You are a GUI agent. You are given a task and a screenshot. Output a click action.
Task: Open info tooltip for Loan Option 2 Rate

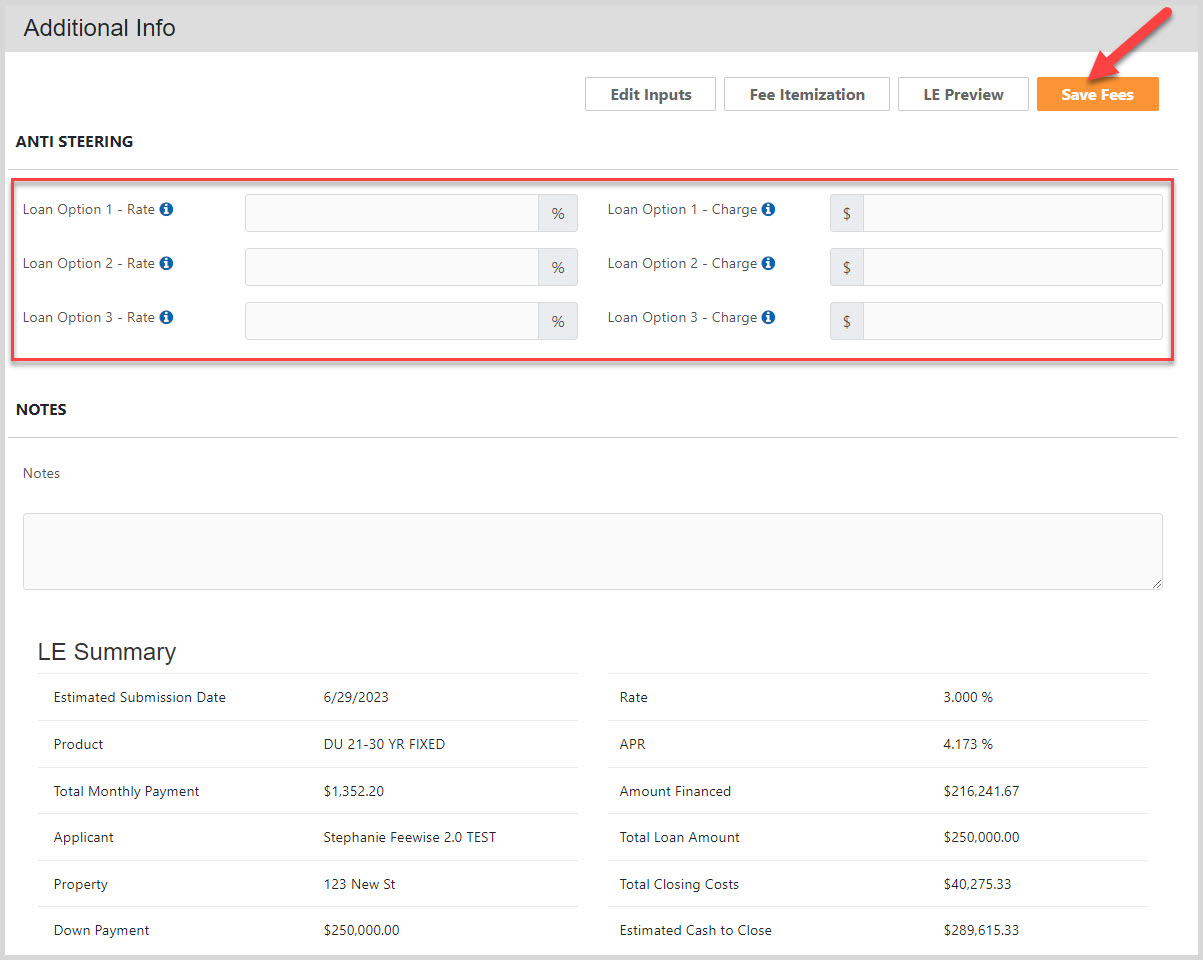[166, 263]
